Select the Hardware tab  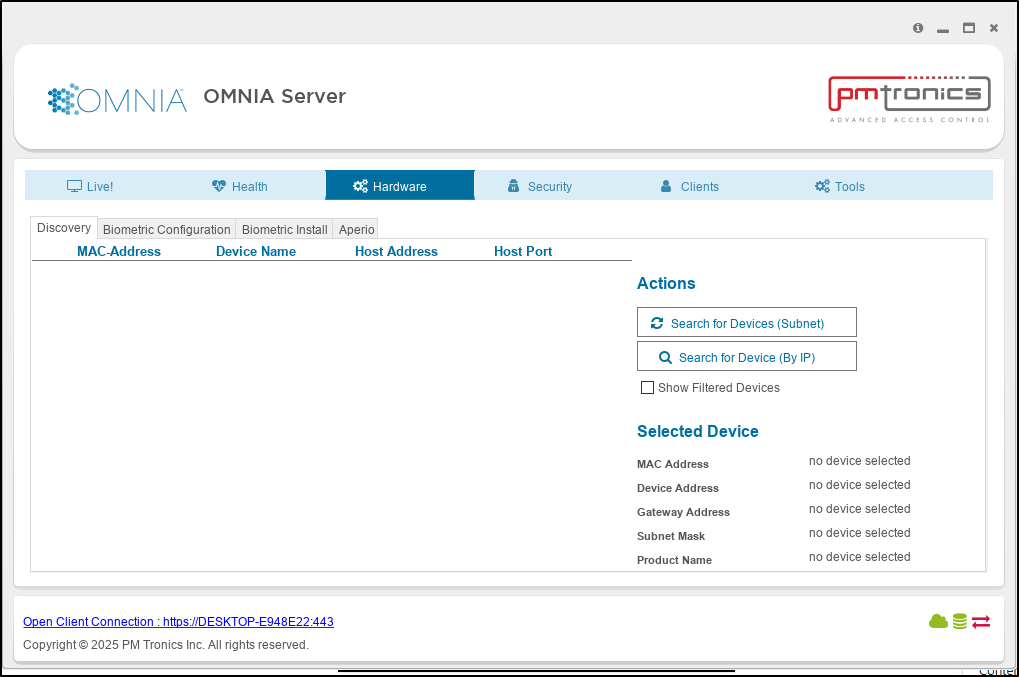[400, 185]
